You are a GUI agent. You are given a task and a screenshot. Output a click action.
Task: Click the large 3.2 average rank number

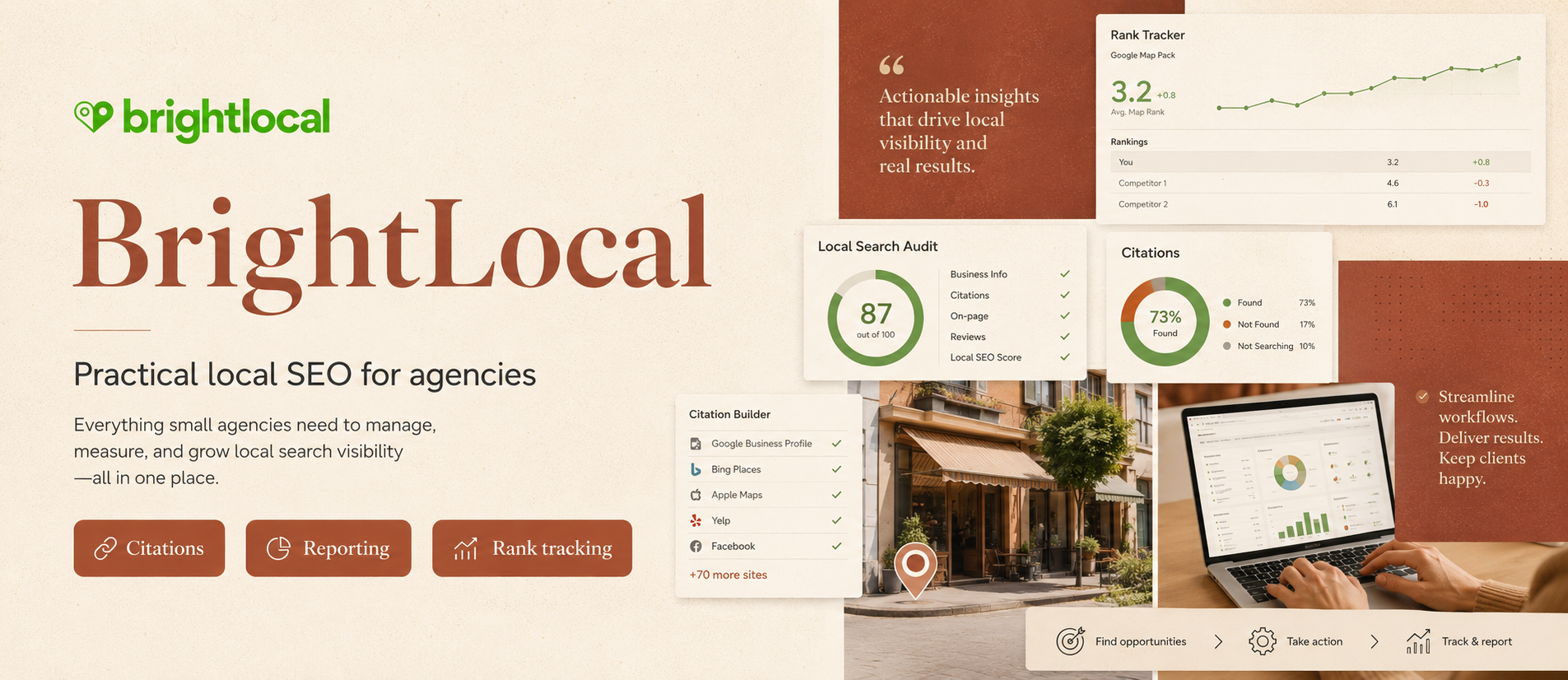(x=1131, y=91)
